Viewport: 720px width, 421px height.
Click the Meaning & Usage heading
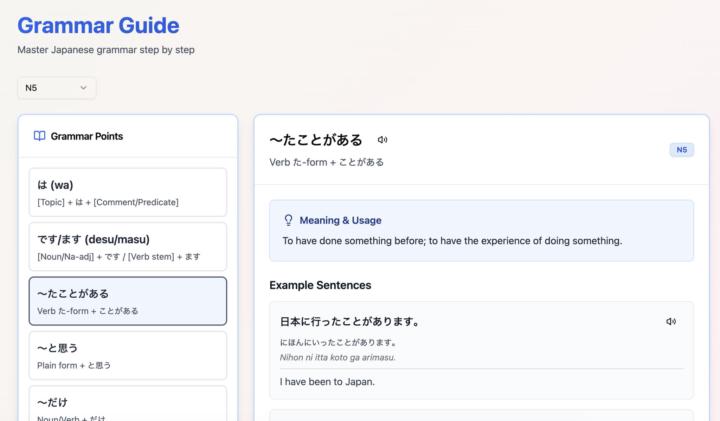340,220
